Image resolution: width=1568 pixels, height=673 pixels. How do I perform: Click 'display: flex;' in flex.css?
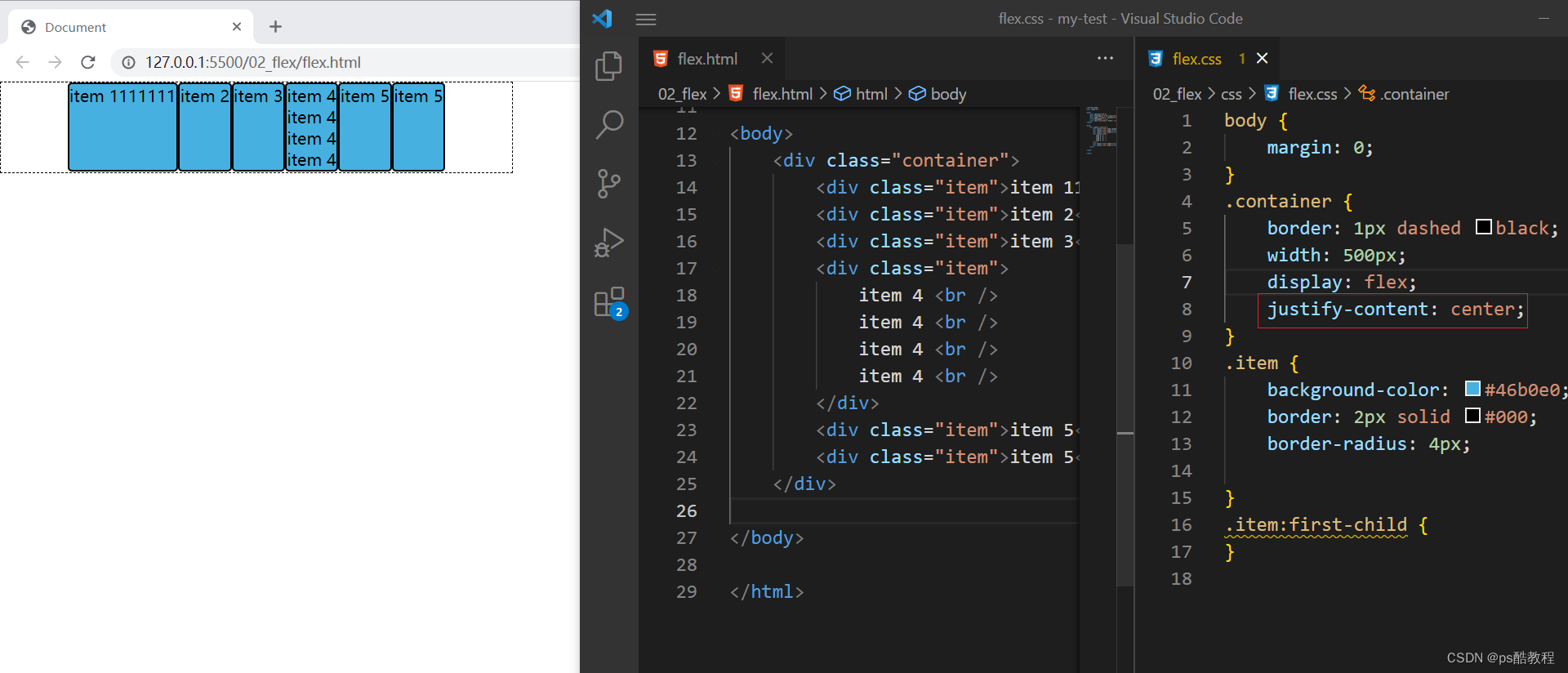click(1341, 283)
